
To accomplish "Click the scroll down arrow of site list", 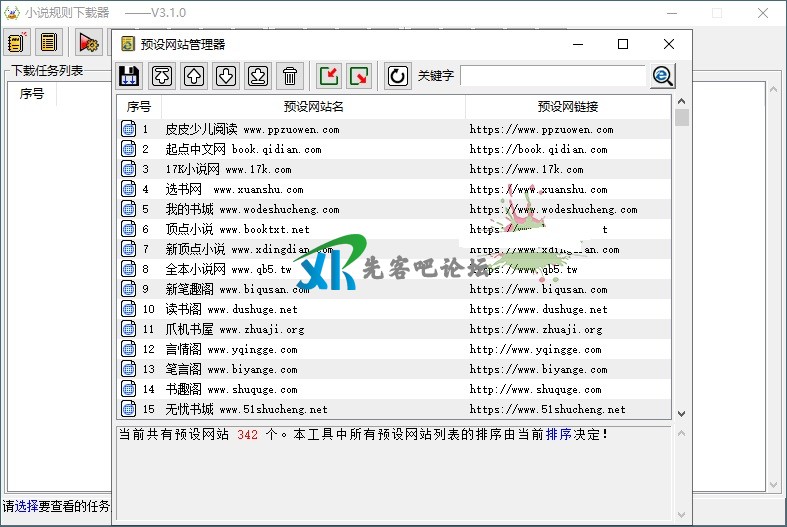I will (682, 413).
